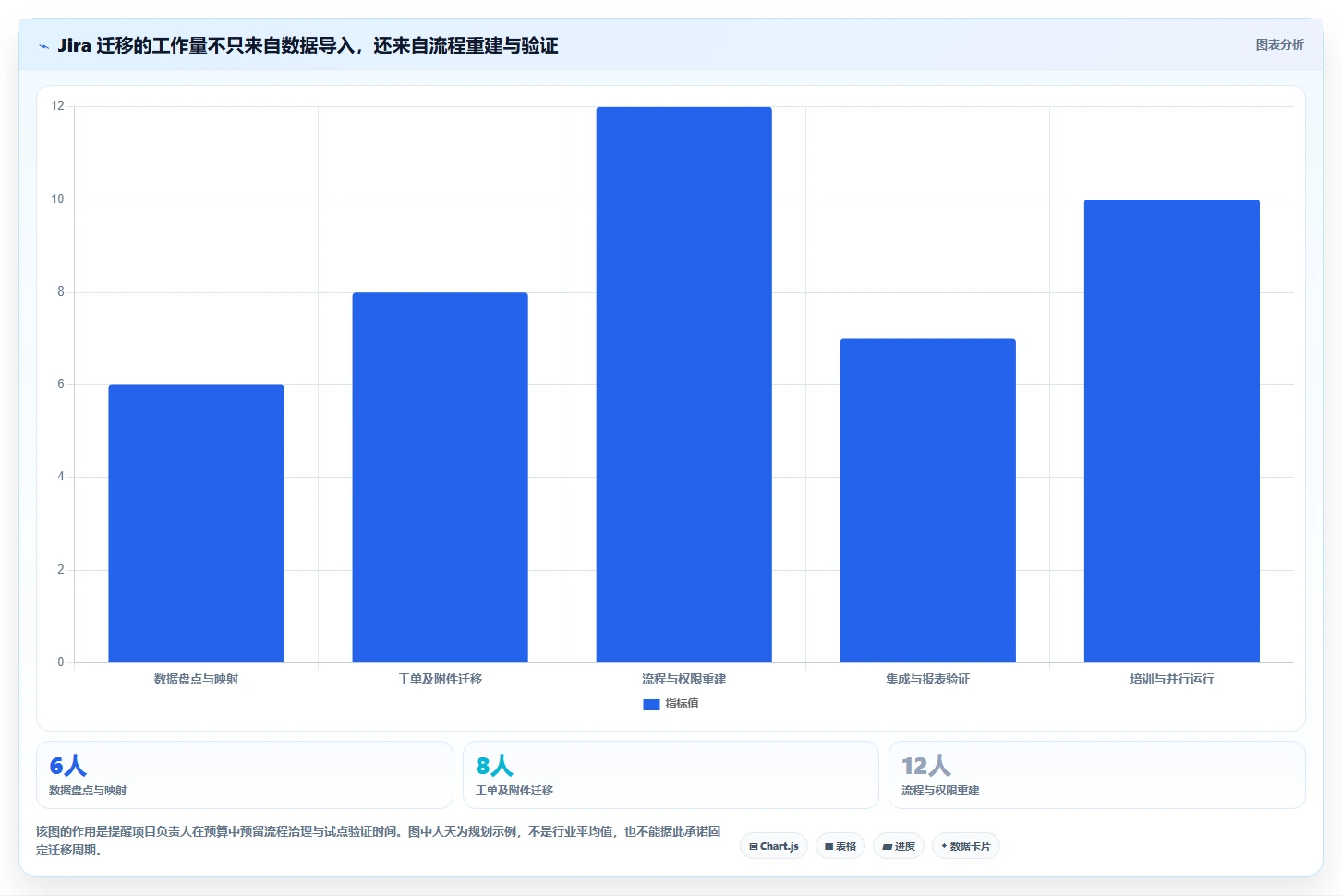
Task: Click the 12人 stat card value
Action: (x=926, y=766)
